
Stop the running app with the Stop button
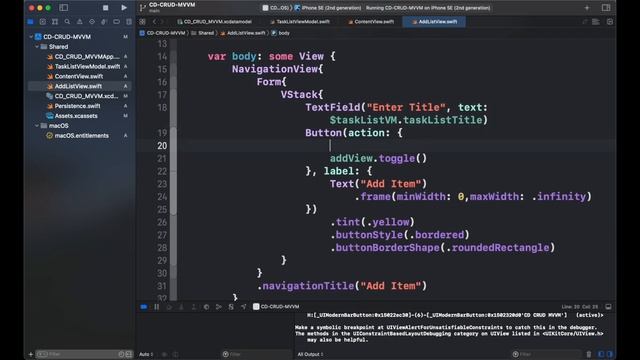(x=105, y=8)
